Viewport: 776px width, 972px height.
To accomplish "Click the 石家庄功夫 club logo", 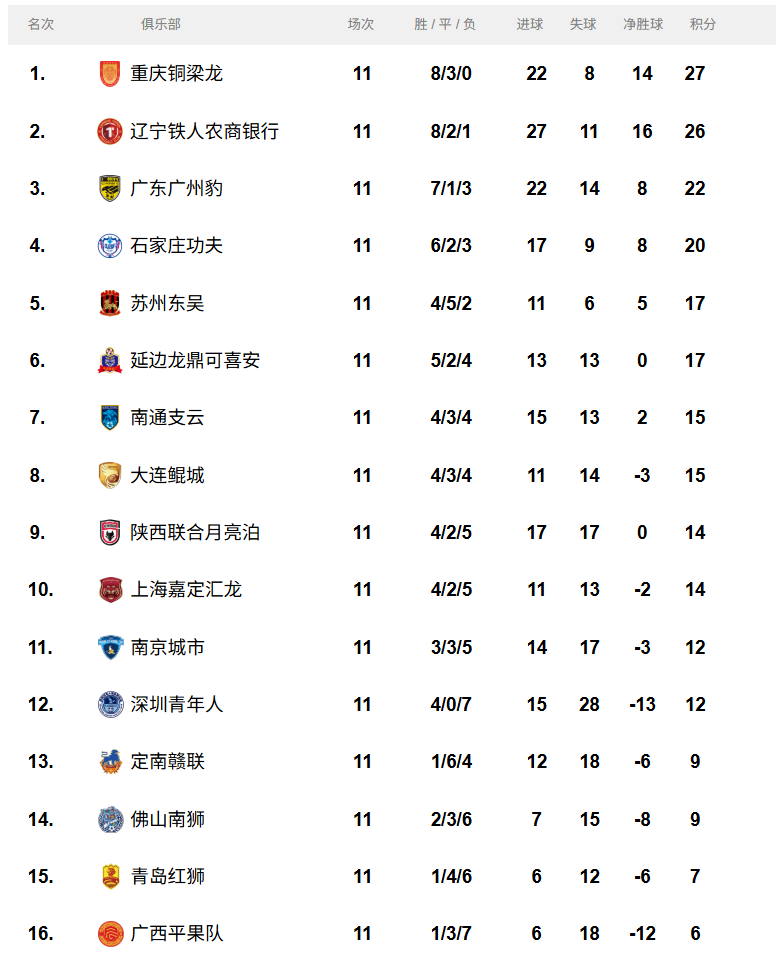I will 110,246.
